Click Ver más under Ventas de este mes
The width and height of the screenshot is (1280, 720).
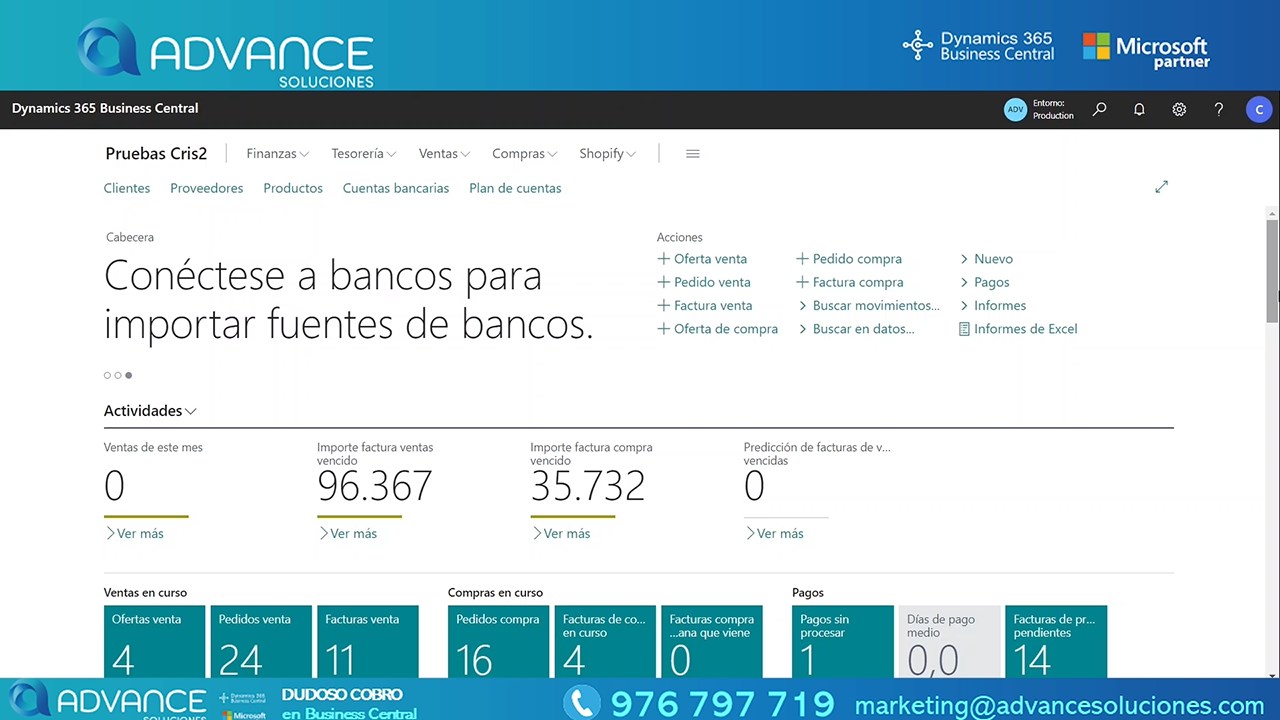point(134,534)
